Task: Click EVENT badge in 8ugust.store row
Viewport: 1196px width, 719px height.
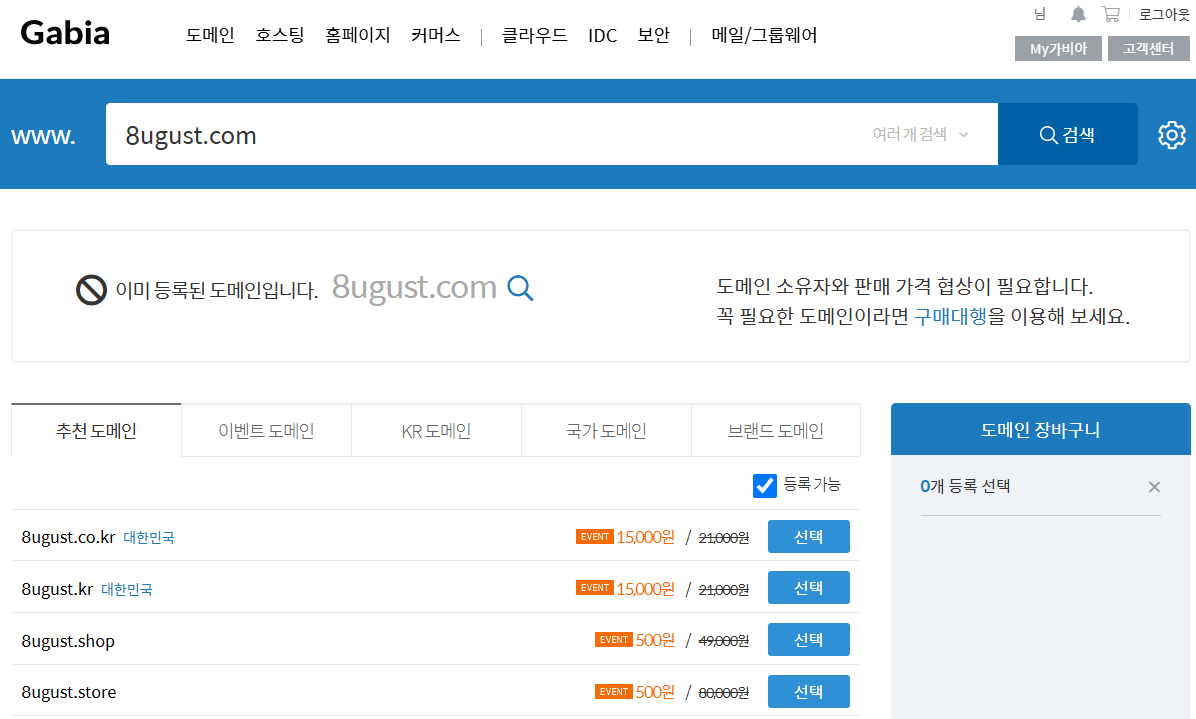Action: pos(613,692)
